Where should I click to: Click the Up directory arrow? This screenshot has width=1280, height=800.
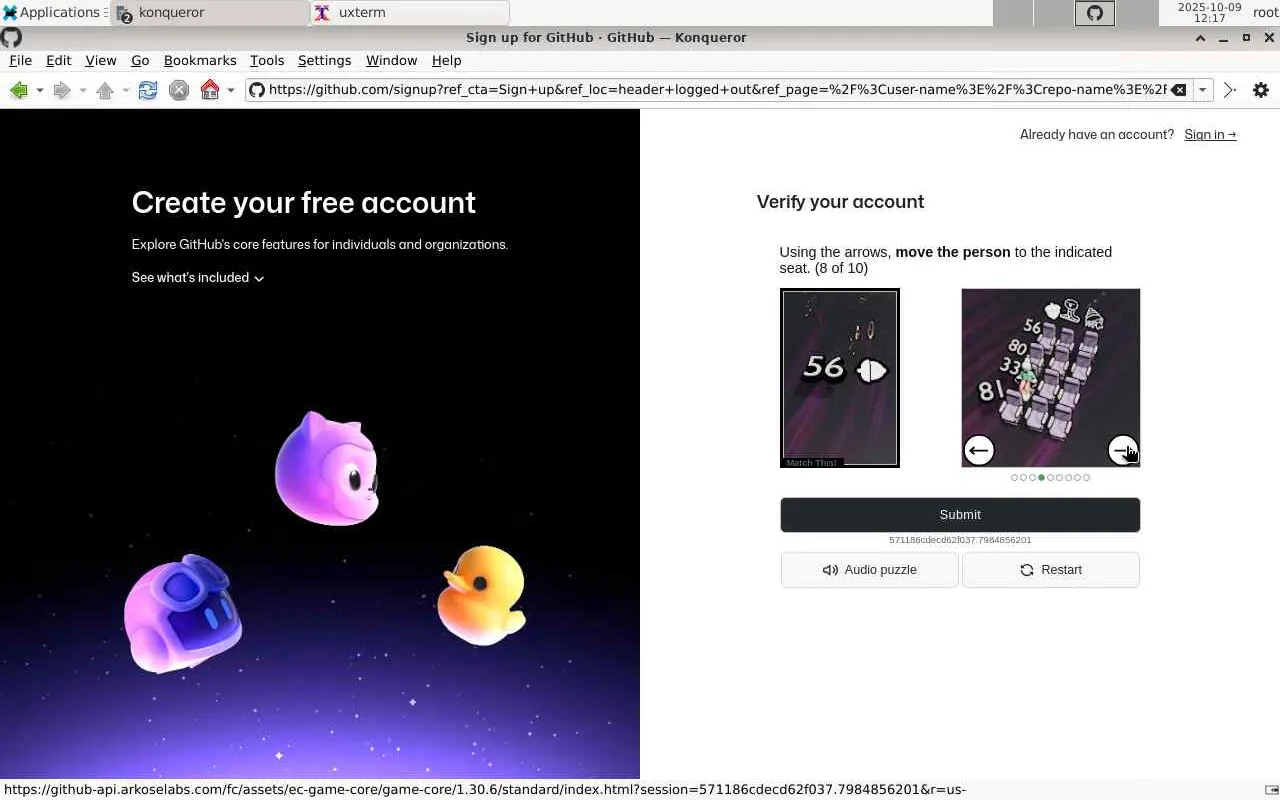point(104,90)
